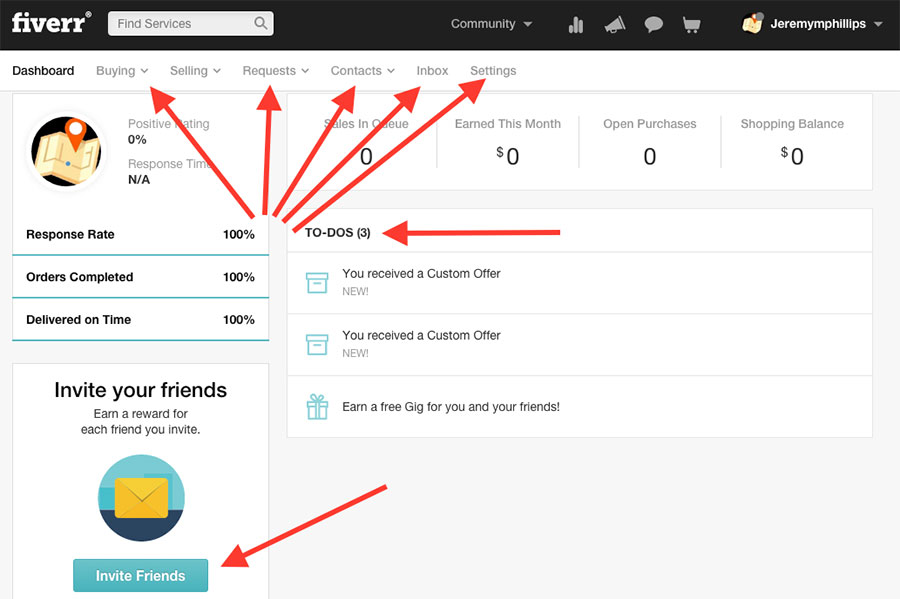
Task: Click the 0% positive rating value
Action: 137,139
